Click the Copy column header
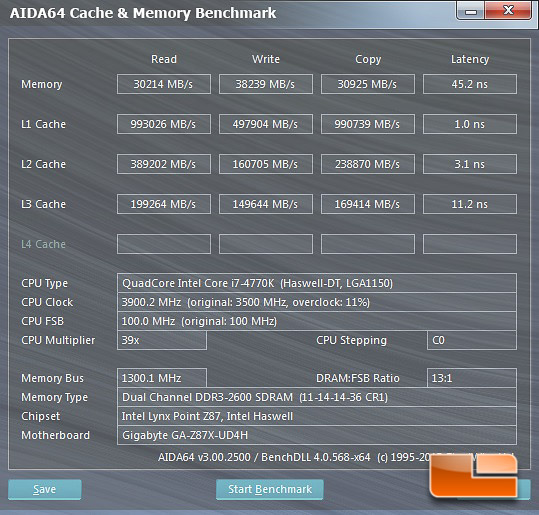 [x=368, y=59]
